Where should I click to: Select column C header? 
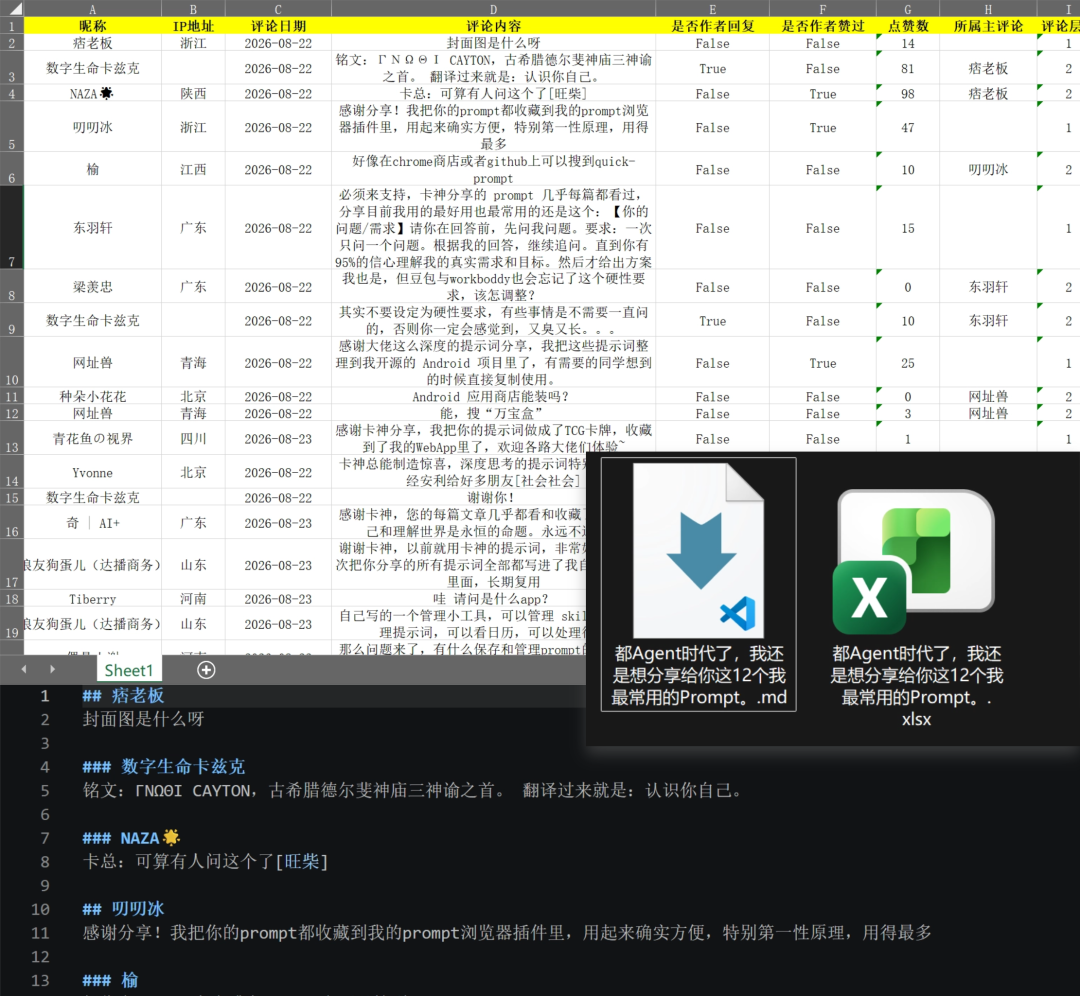pos(278,8)
